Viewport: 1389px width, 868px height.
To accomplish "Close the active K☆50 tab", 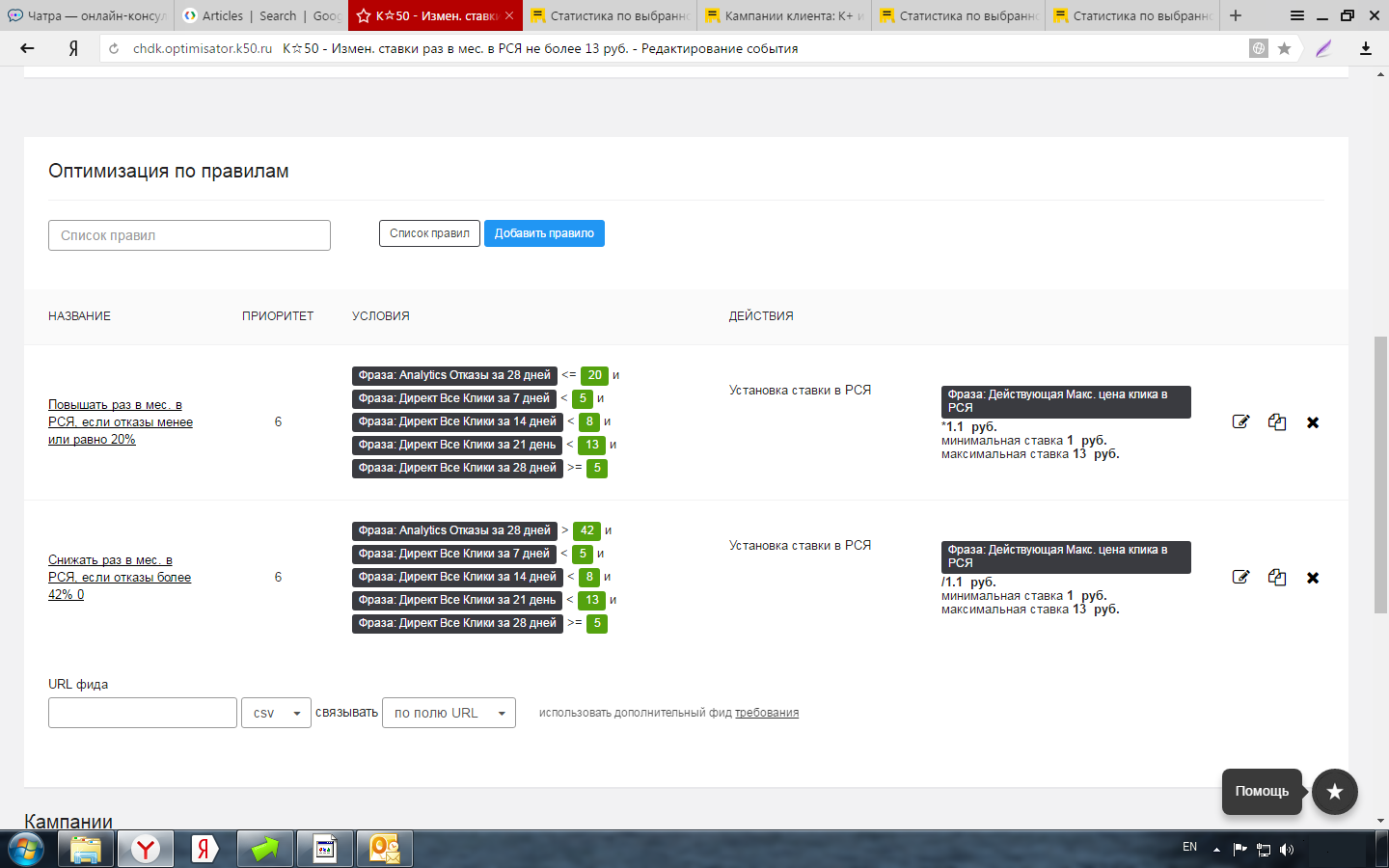I will click(509, 15).
